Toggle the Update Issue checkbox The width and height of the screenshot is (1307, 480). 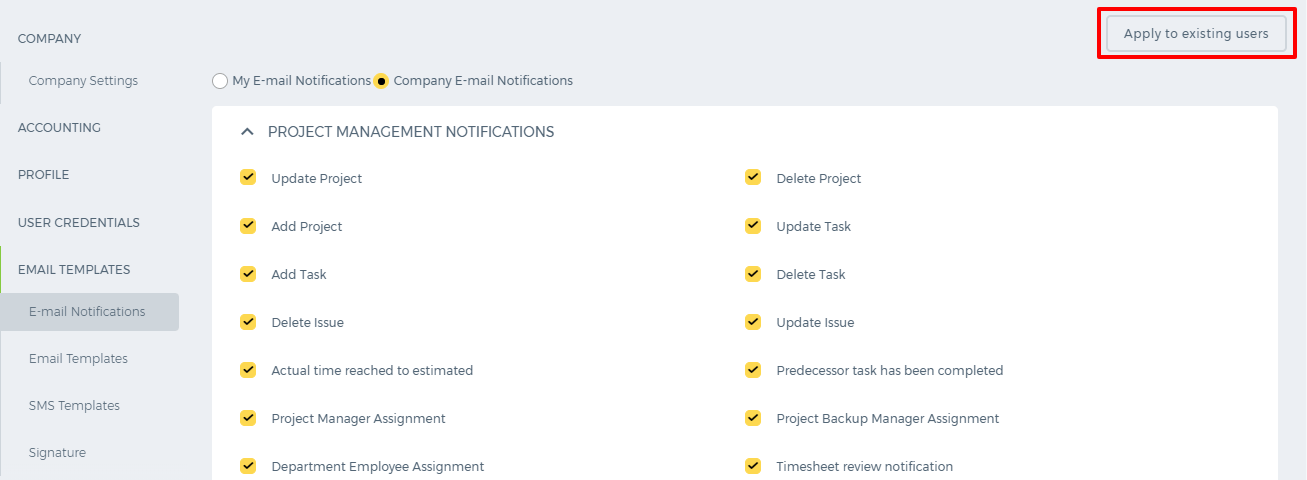753,322
